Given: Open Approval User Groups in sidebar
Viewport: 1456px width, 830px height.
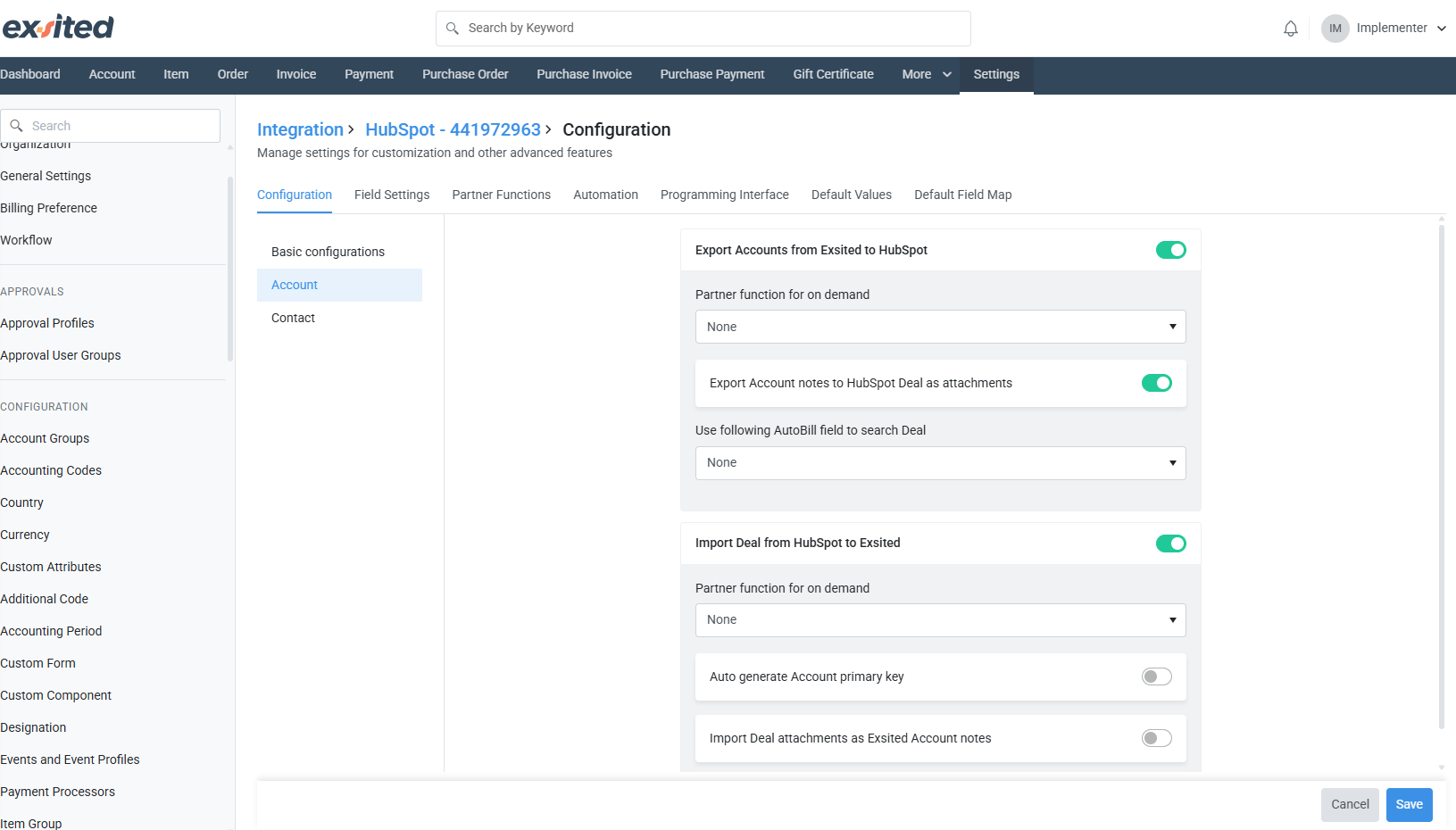Looking at the screenshot, I should [x=60, y=355].
